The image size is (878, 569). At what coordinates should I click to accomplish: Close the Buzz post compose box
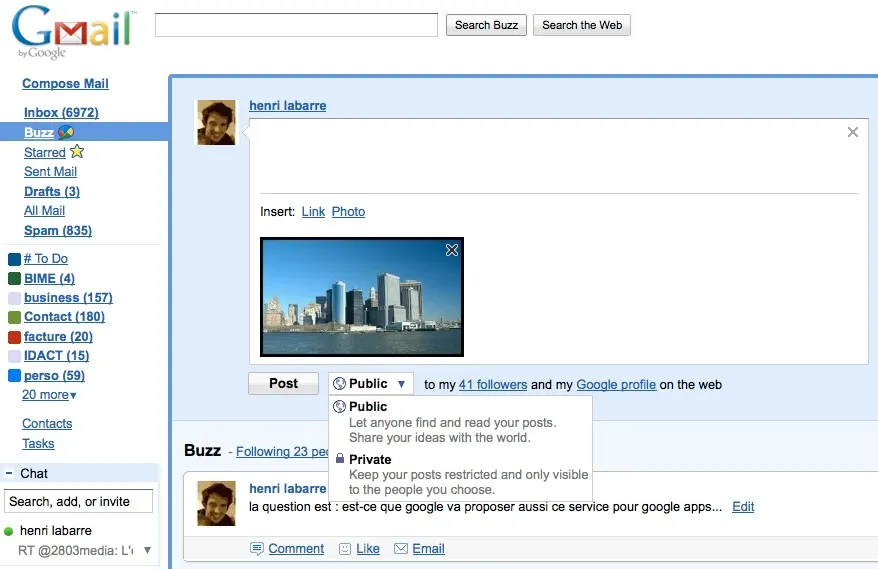point(852,132)
